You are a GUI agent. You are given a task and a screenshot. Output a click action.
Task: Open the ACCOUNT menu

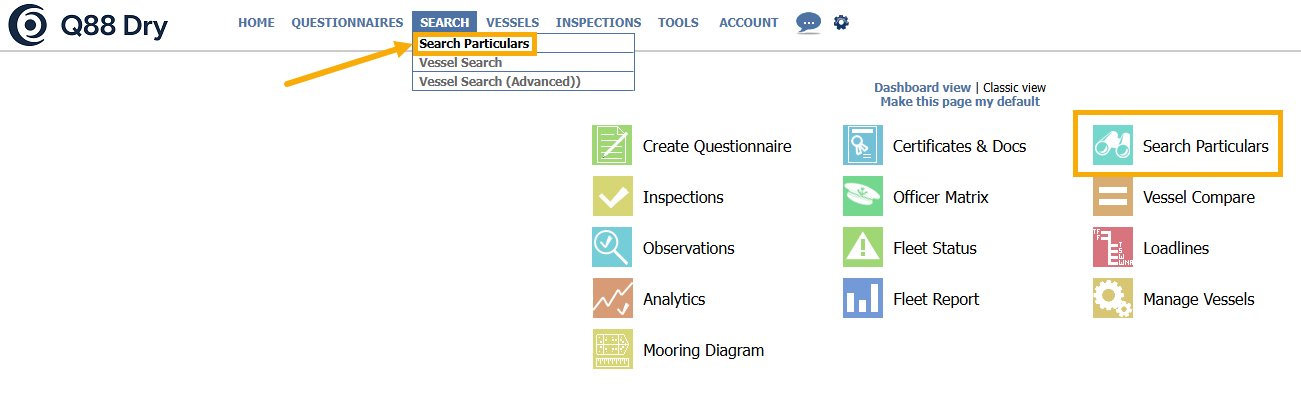tap(748, 22)
